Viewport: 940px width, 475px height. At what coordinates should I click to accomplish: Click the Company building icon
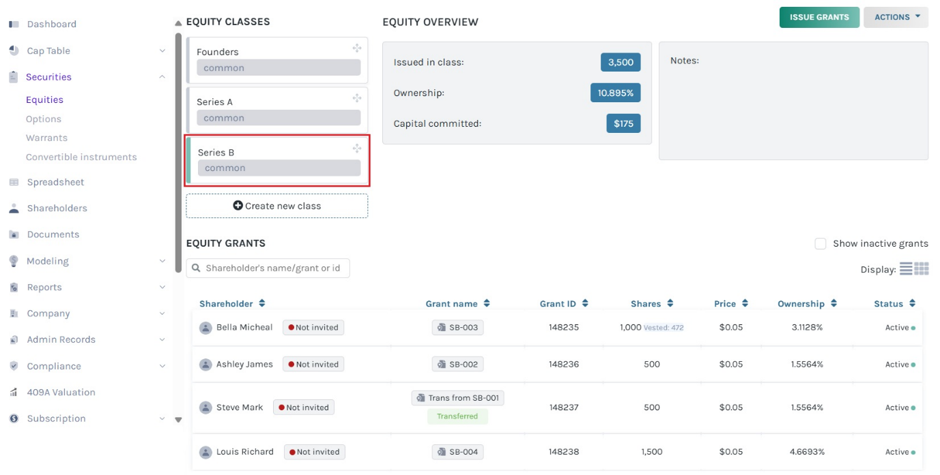click(14, 314)
